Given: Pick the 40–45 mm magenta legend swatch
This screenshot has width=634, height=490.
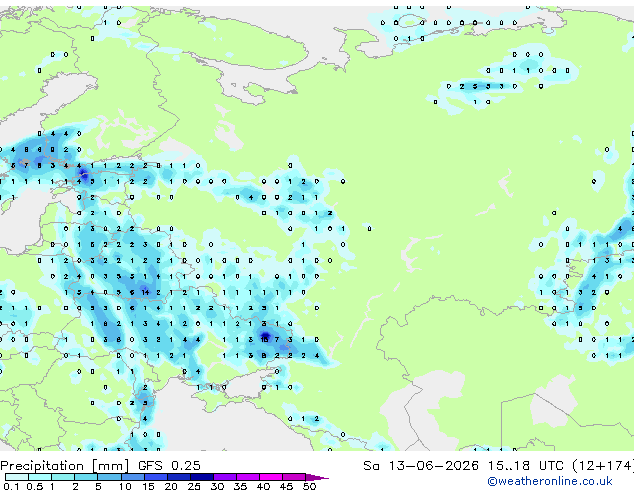Looking at the screenshot, I should coord(271,477).
